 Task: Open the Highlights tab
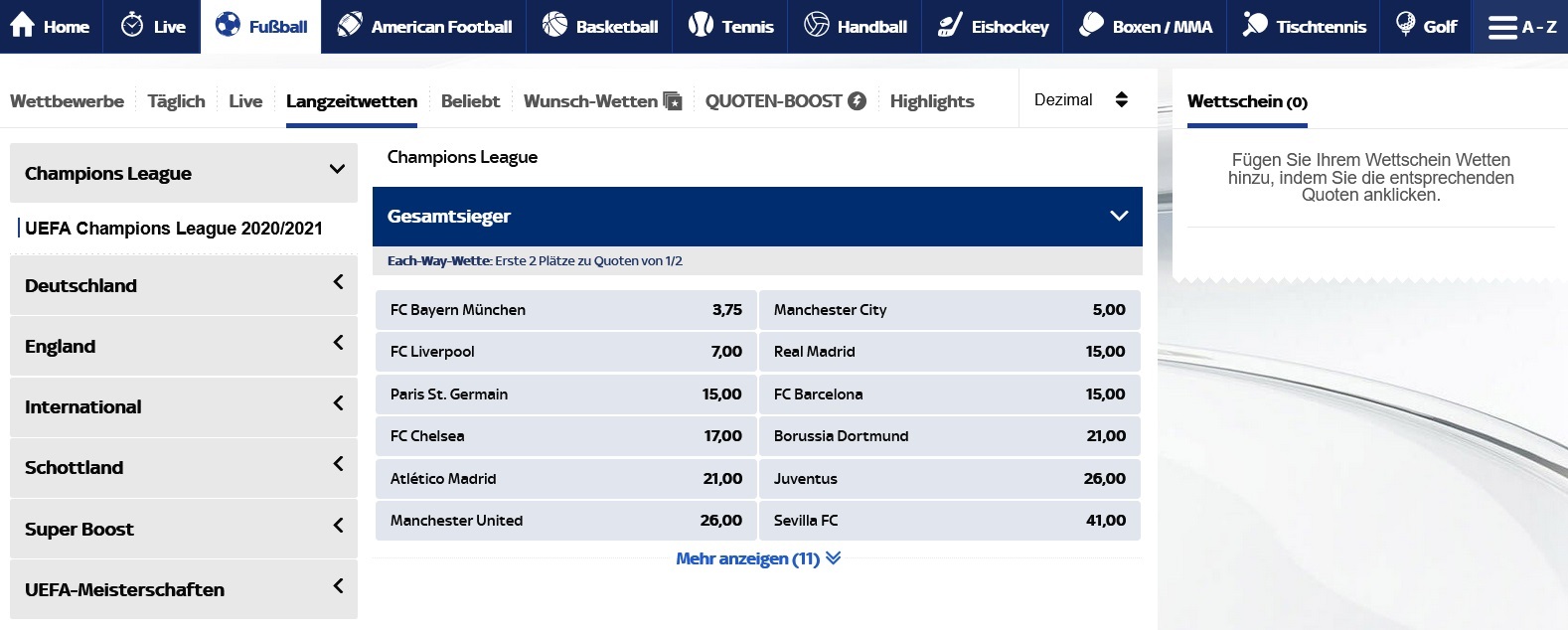click(932, 100)
